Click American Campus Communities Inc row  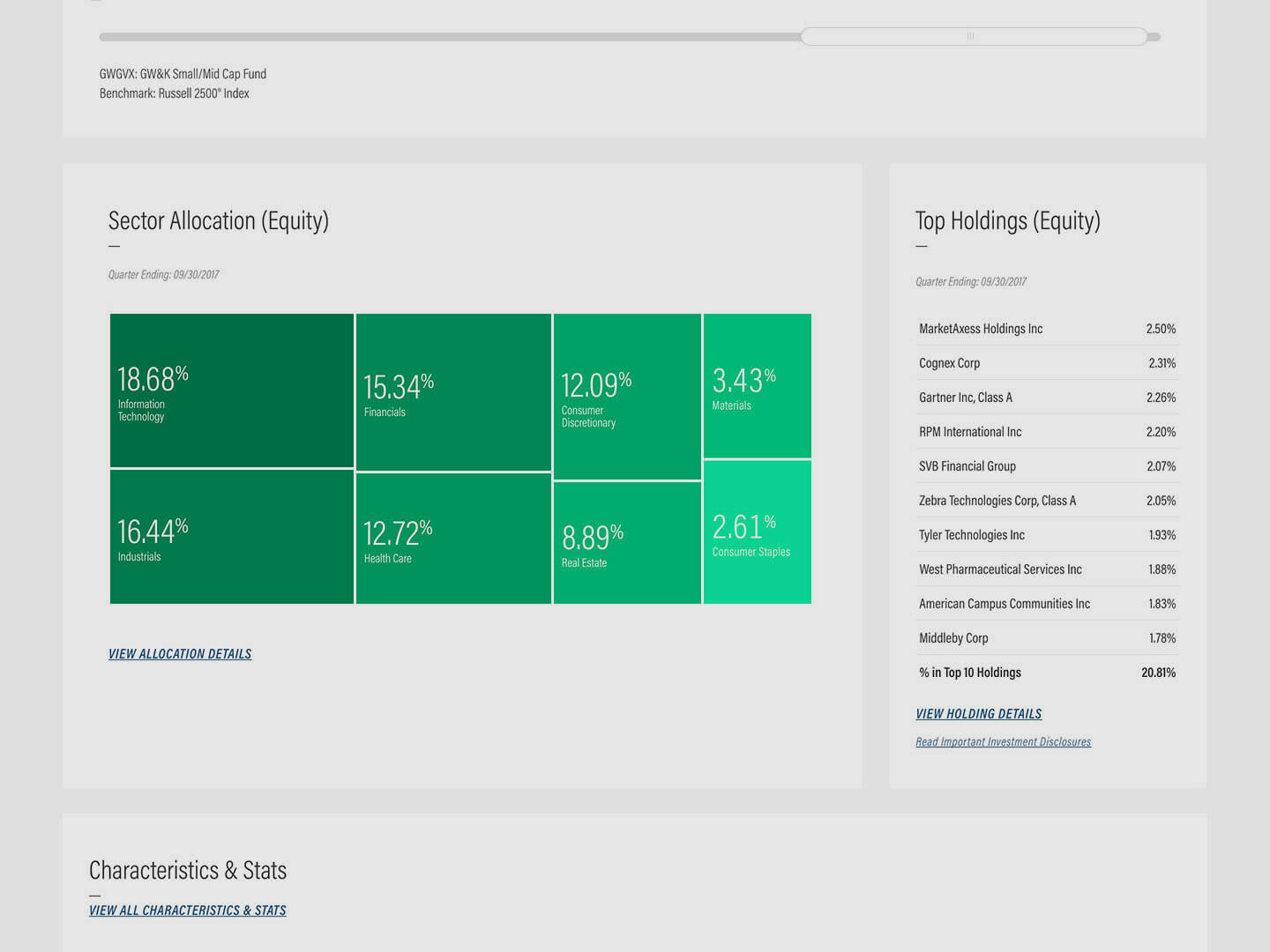[x=1046, y=604]
